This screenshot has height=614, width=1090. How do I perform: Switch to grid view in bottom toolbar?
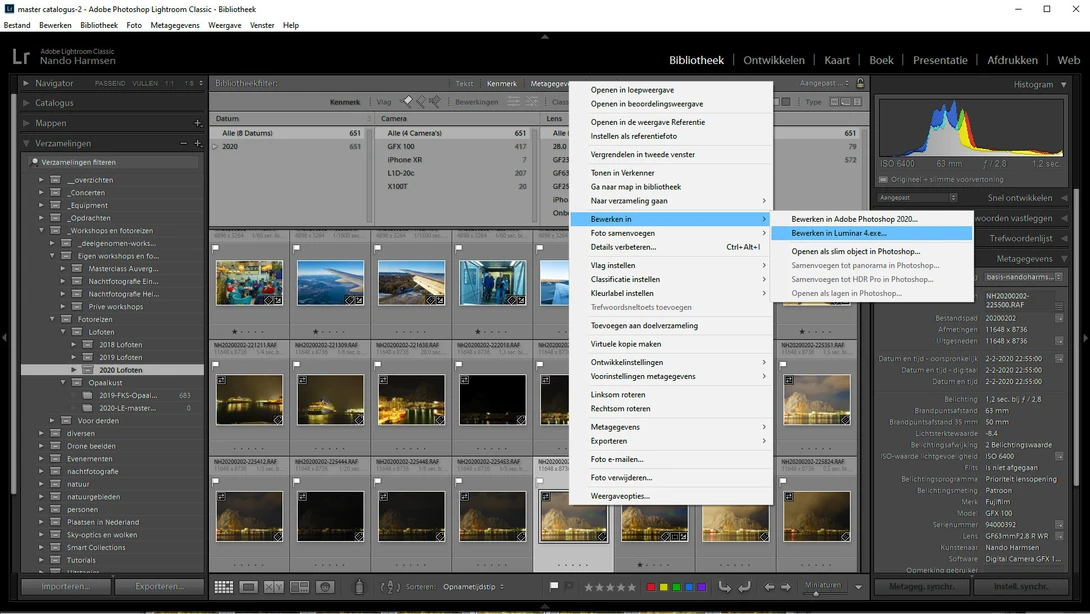(224, 587)
